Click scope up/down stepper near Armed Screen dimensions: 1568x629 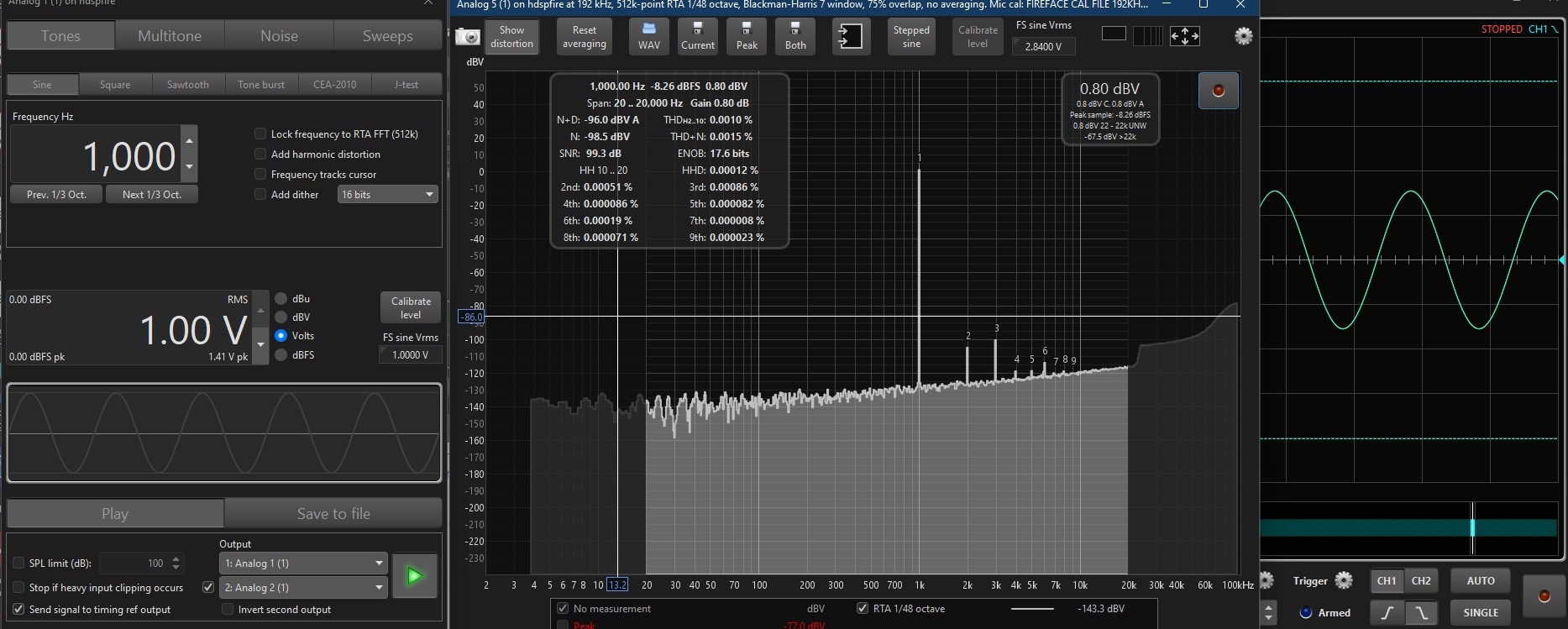coord(1269,613)
